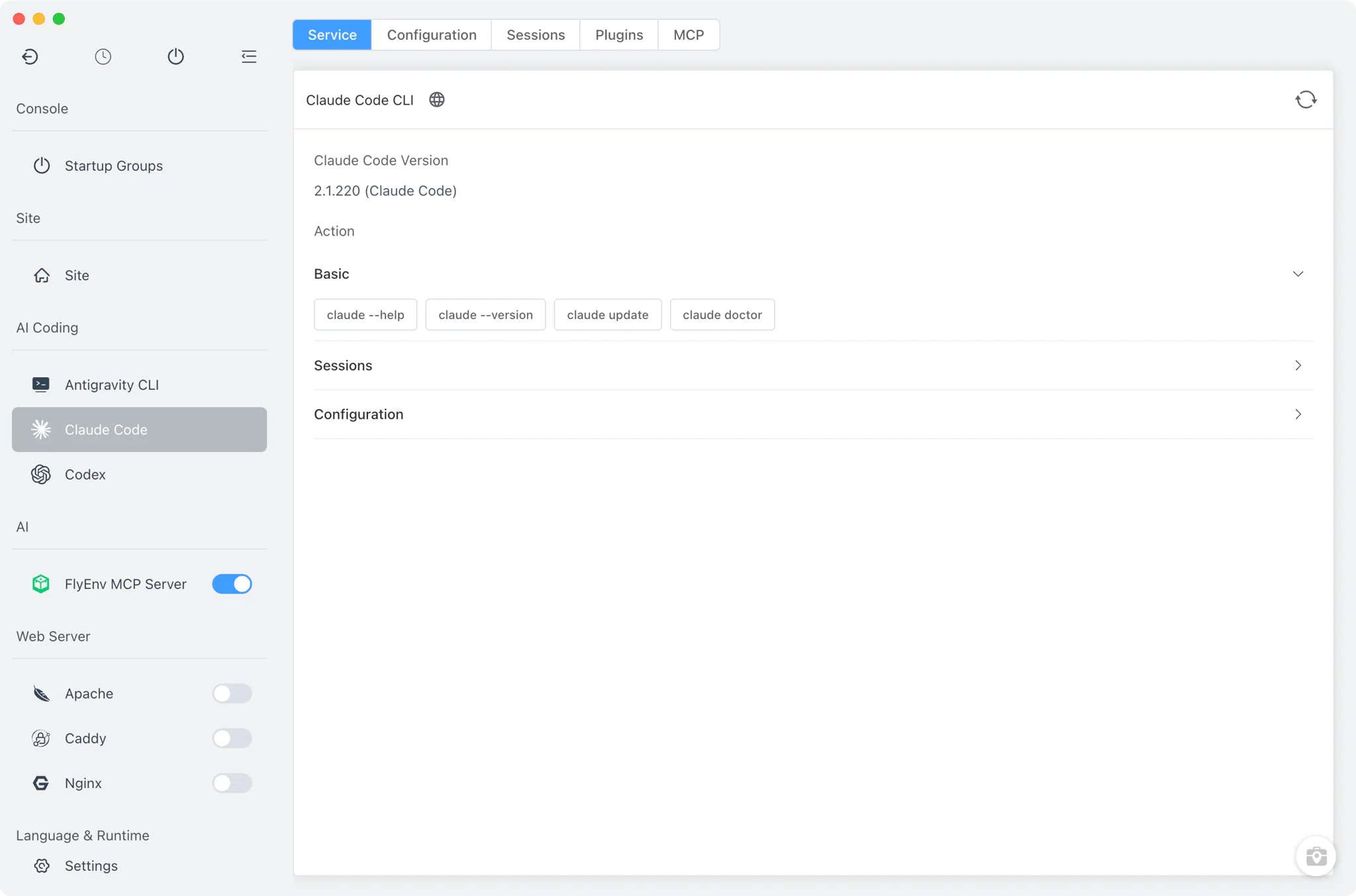Screen dimensions: 1356x896
Task: Open Startup Groups in sidebar
Action: (x=139, y=165)
